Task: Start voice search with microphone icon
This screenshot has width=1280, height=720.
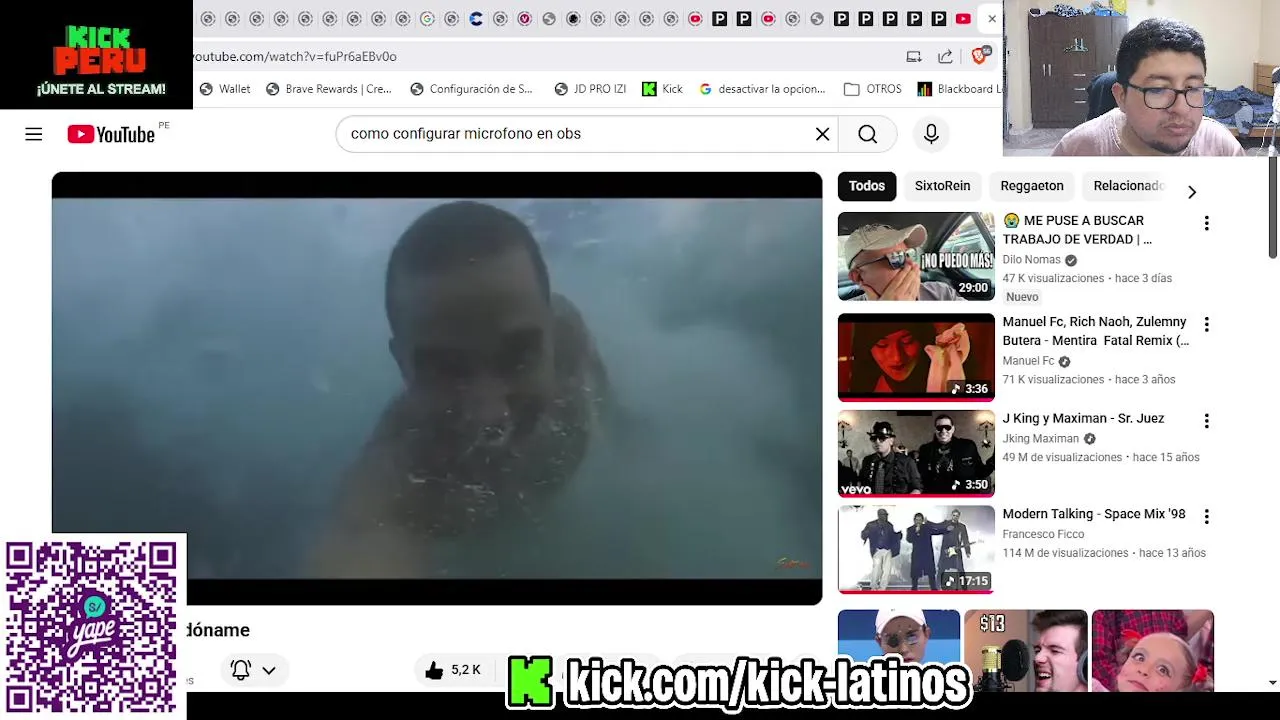Action: [x=931, y=134]
